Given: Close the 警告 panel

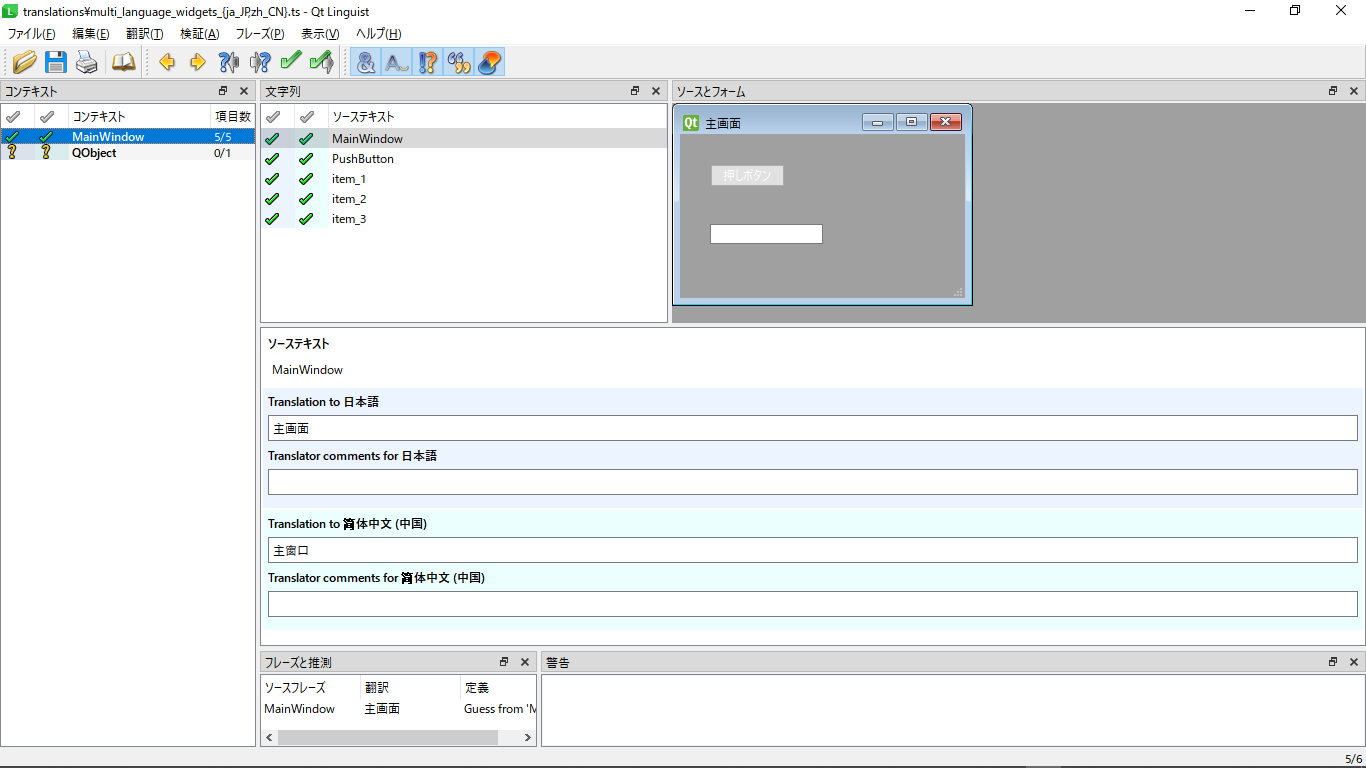Looking at the screenshot, I should tap(1354, 662).
